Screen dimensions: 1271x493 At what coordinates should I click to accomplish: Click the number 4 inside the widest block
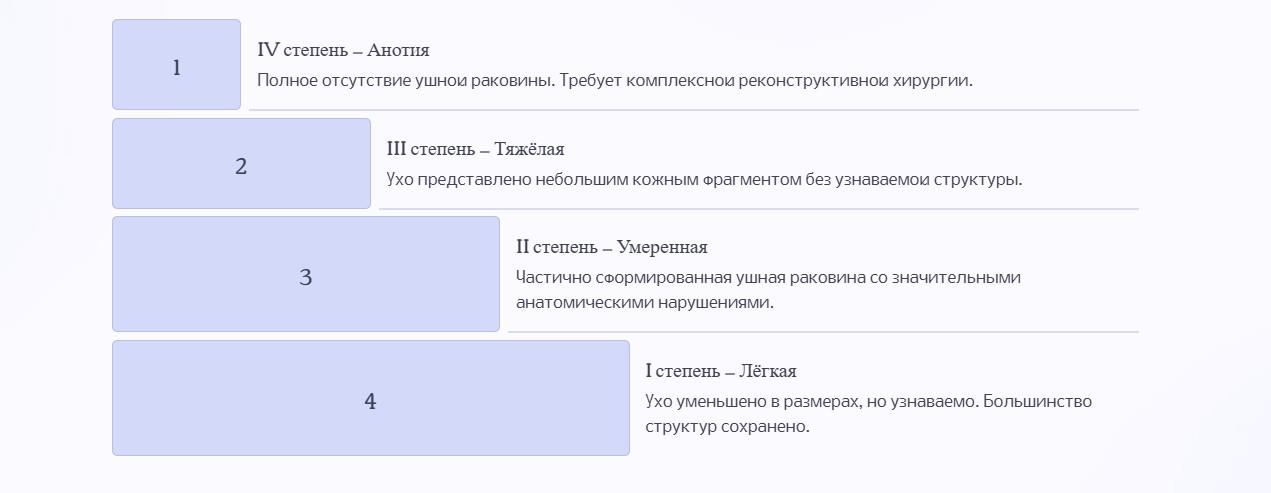coord(370,401)
